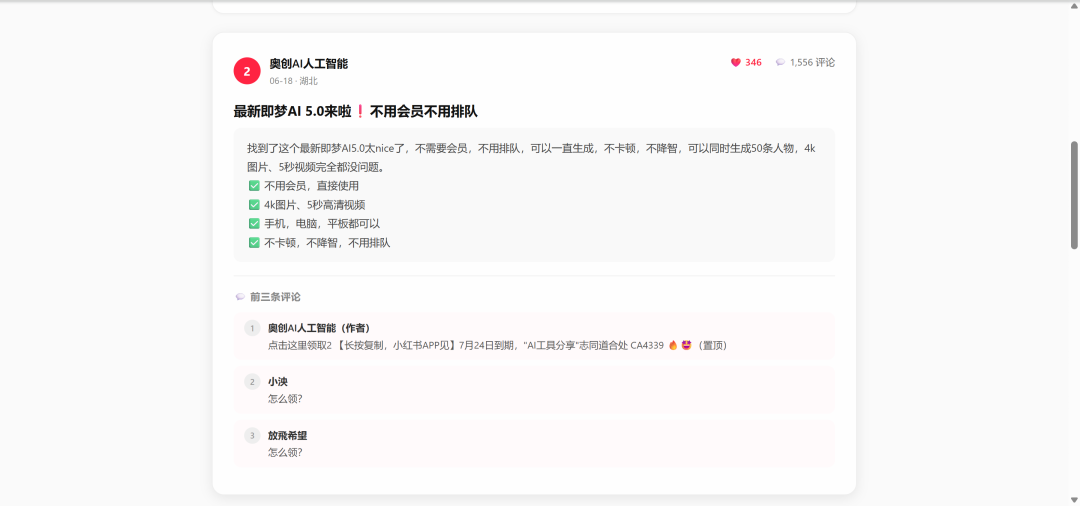Click the vertical scrollbar thumb
The image size is (1080, 506).
[x=1074, y=196]
